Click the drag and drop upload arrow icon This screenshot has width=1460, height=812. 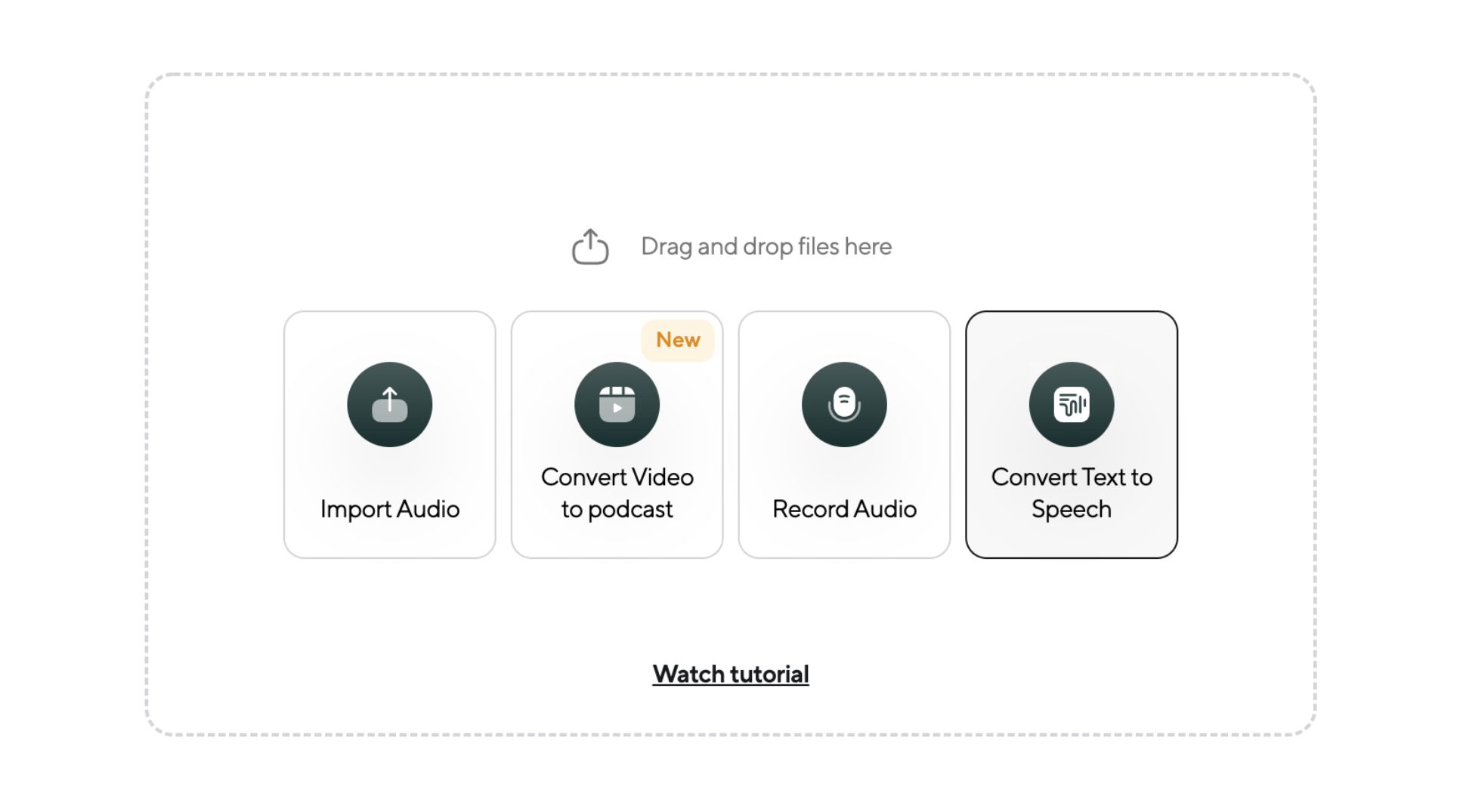(588, 246)
